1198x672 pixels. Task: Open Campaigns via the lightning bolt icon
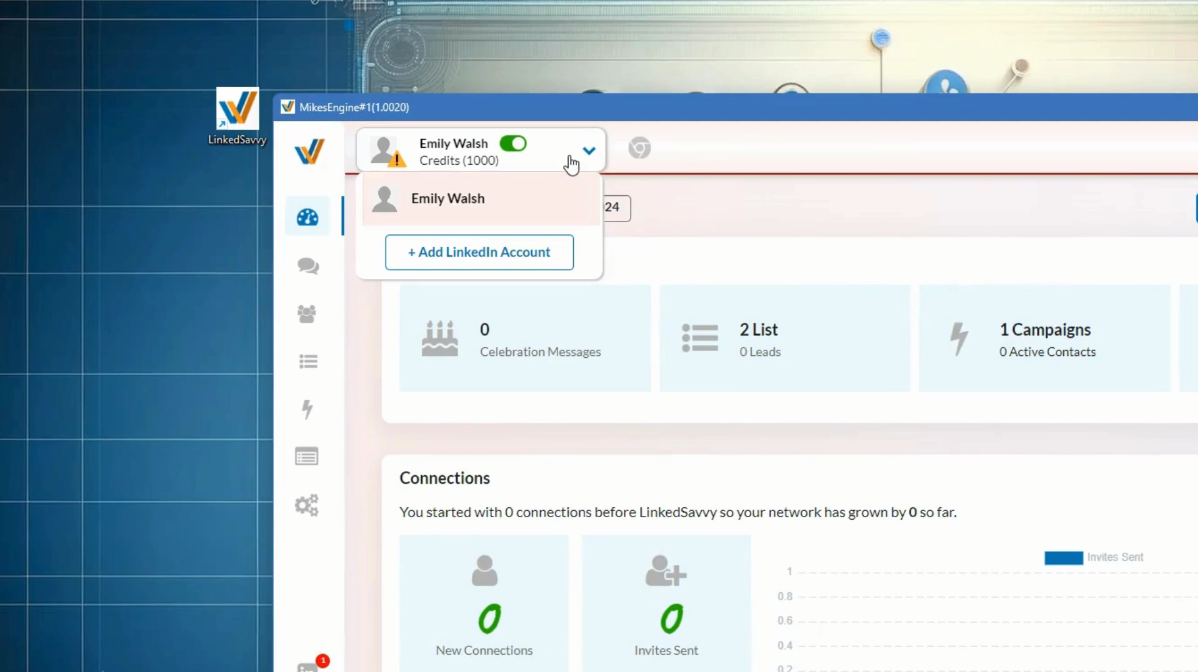tap(307, 409)
